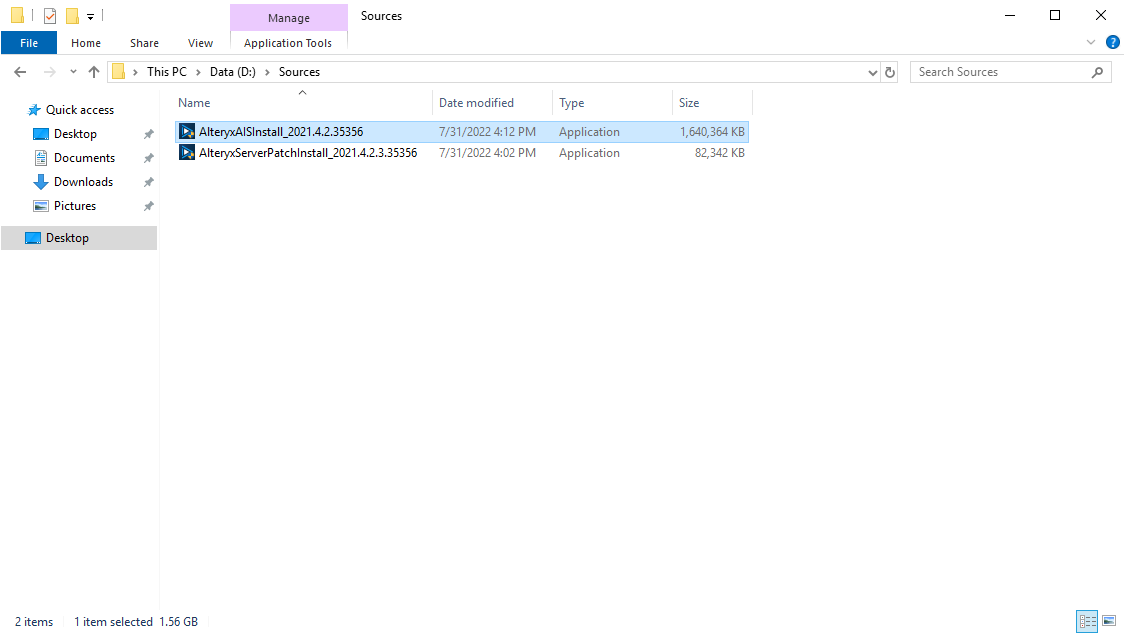Open the Help question mark icon
The image size is (1125, 634).
pos(1113,42)
